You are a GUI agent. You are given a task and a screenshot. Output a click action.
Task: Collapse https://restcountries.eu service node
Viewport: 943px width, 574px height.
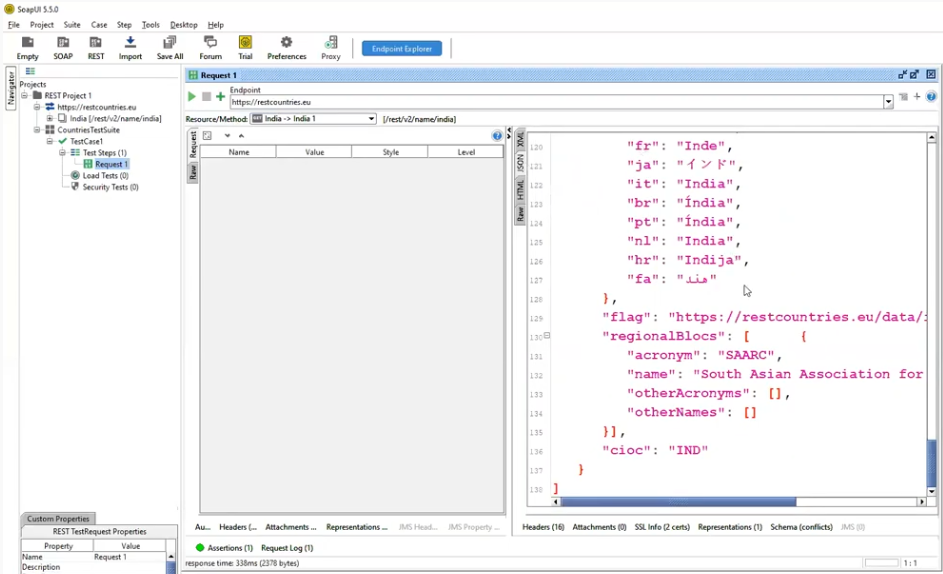(x=37, y=107)
